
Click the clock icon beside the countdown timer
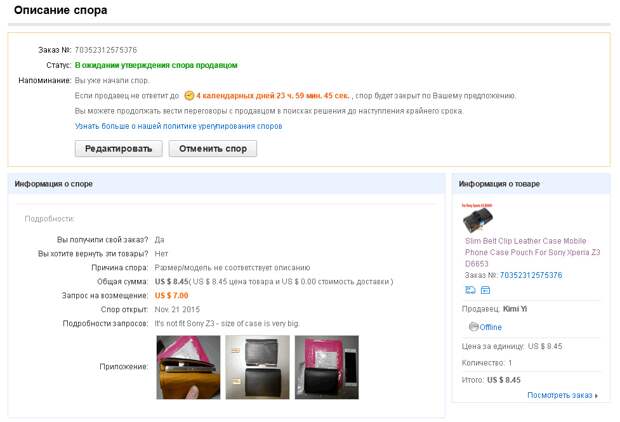click(x=189, y=96)
